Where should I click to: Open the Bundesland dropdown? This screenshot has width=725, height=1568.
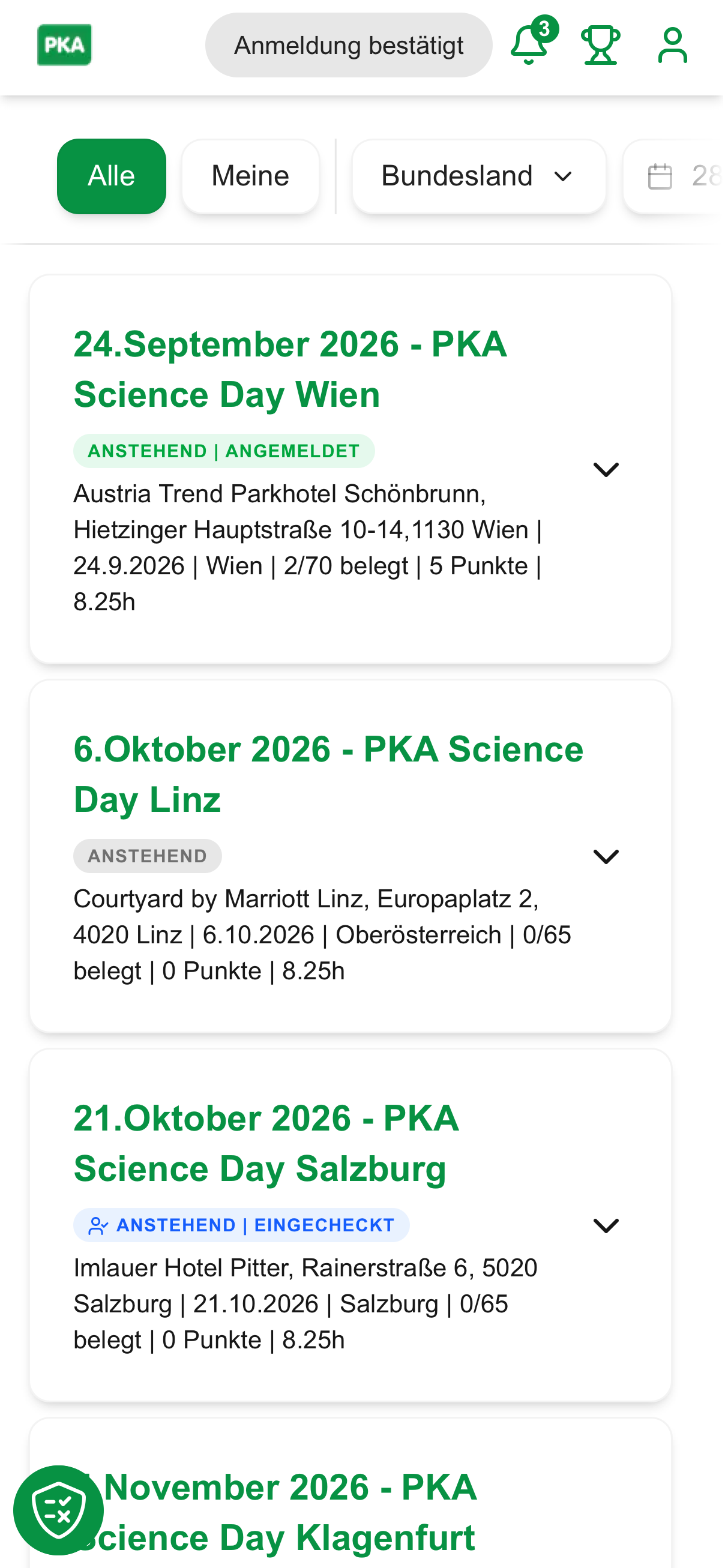pyautogui.click(x=480, y=176)
